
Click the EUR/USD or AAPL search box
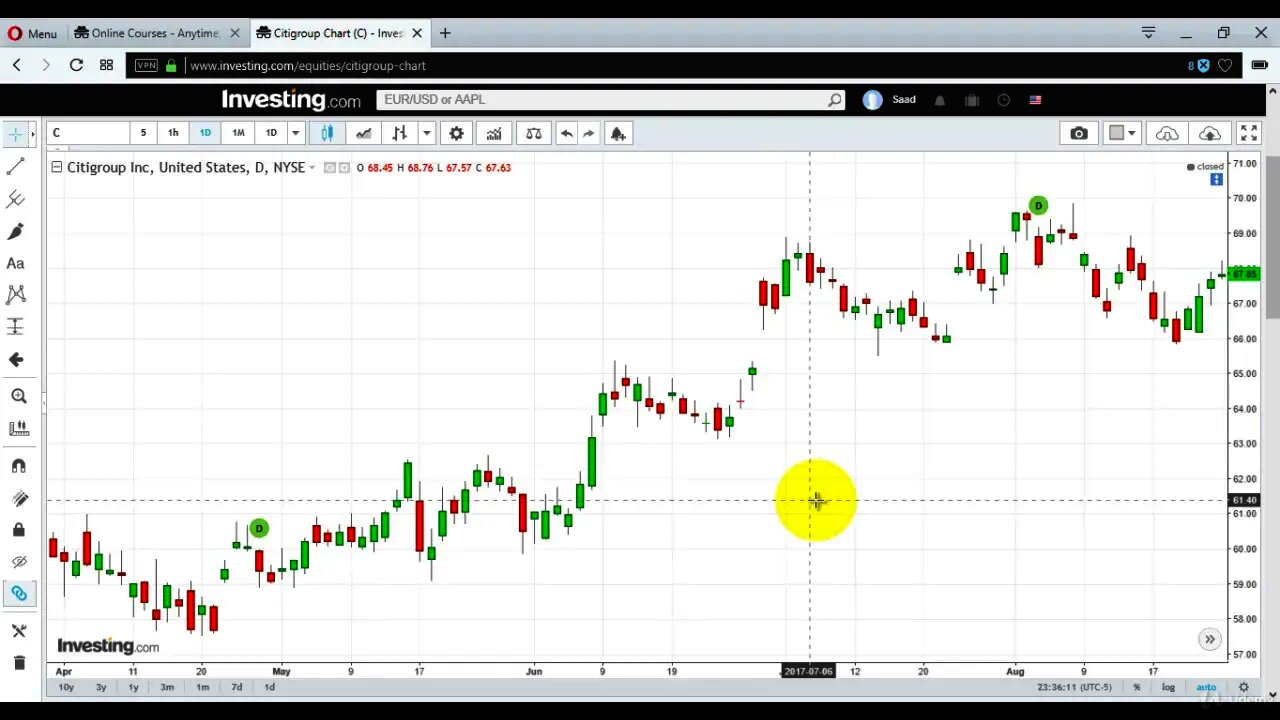click(601, 99)
